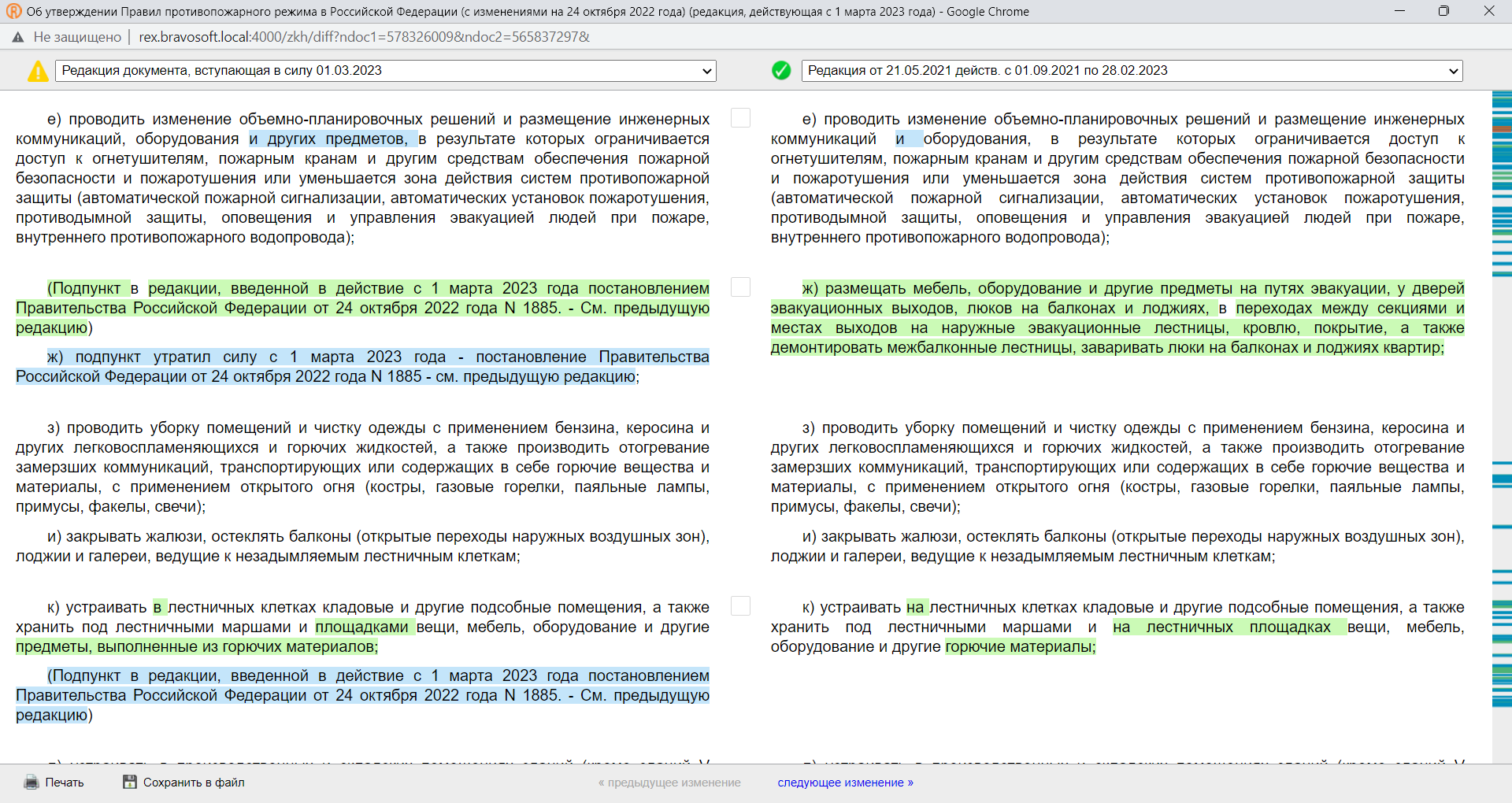The image size is (1512, 803).
Task: Click Сохранить в файл
Action: [183, 783]
